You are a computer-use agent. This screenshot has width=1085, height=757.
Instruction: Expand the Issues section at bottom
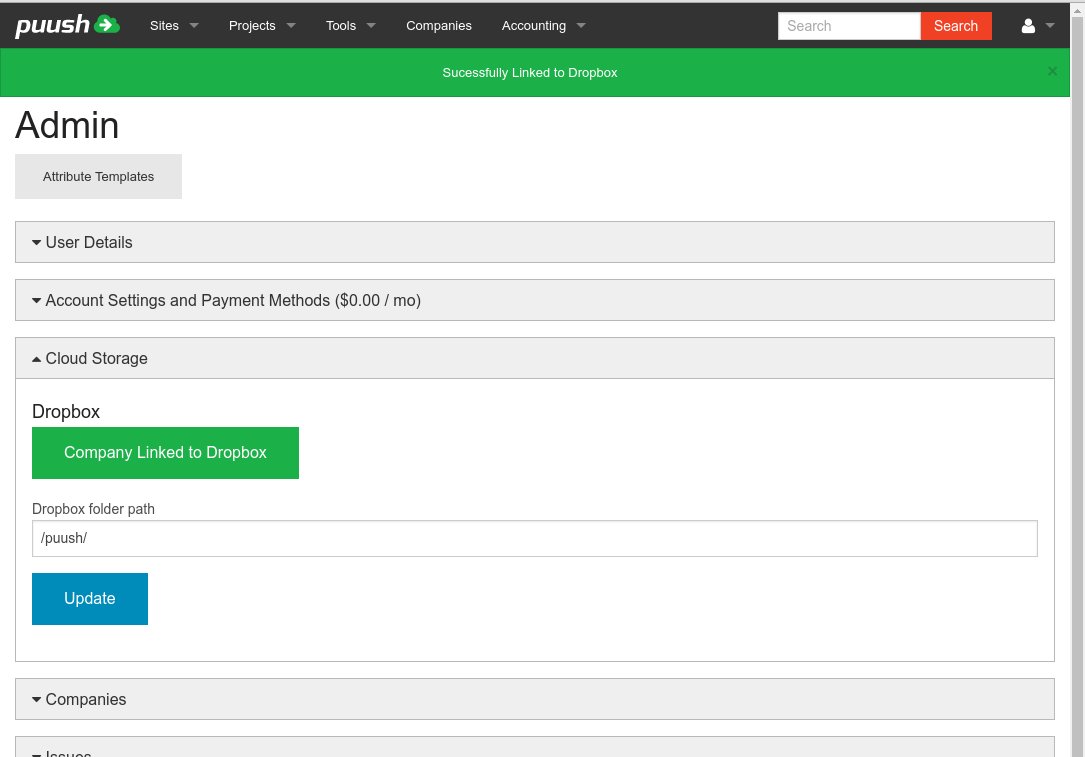[x=68, y=750]
